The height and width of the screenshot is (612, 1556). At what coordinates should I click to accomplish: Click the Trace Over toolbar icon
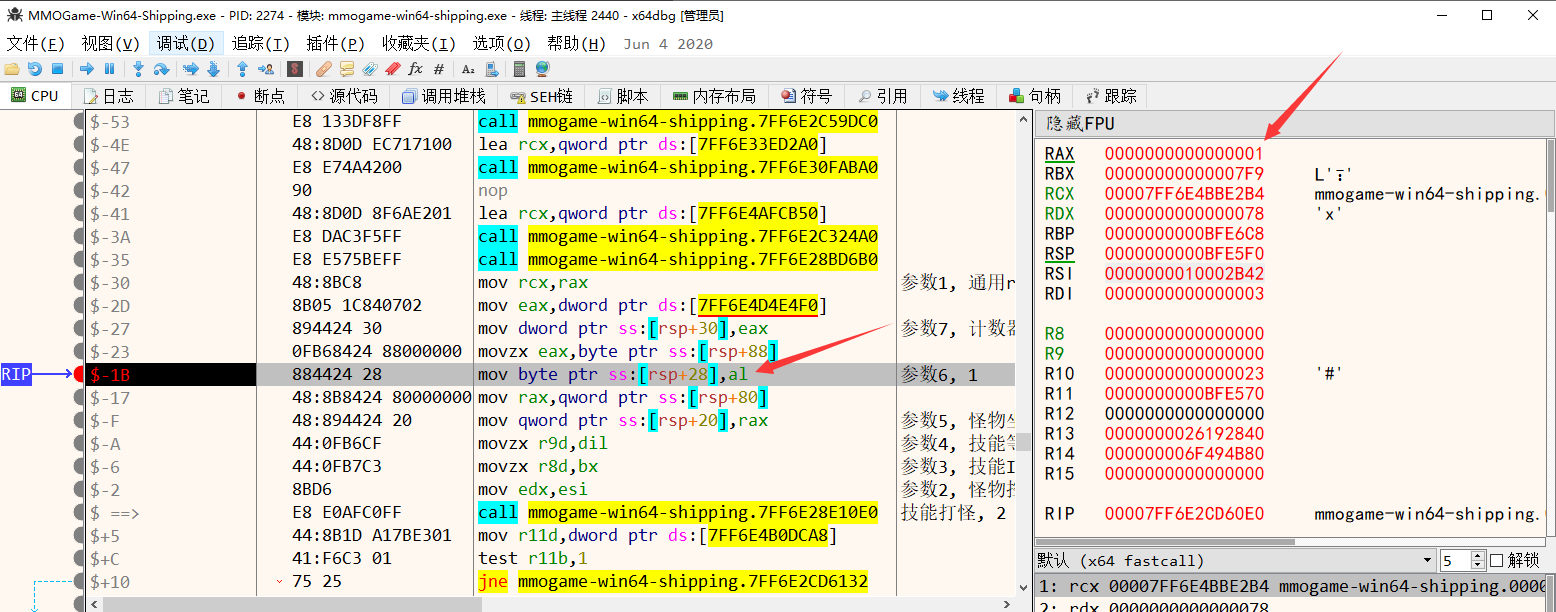[x=213, y=69]
